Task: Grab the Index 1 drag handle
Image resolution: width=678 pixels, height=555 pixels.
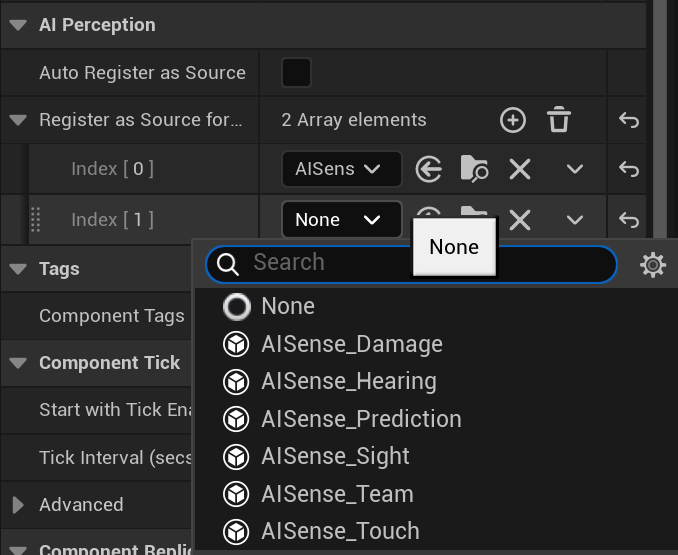Action: click(x=36, y=220)
